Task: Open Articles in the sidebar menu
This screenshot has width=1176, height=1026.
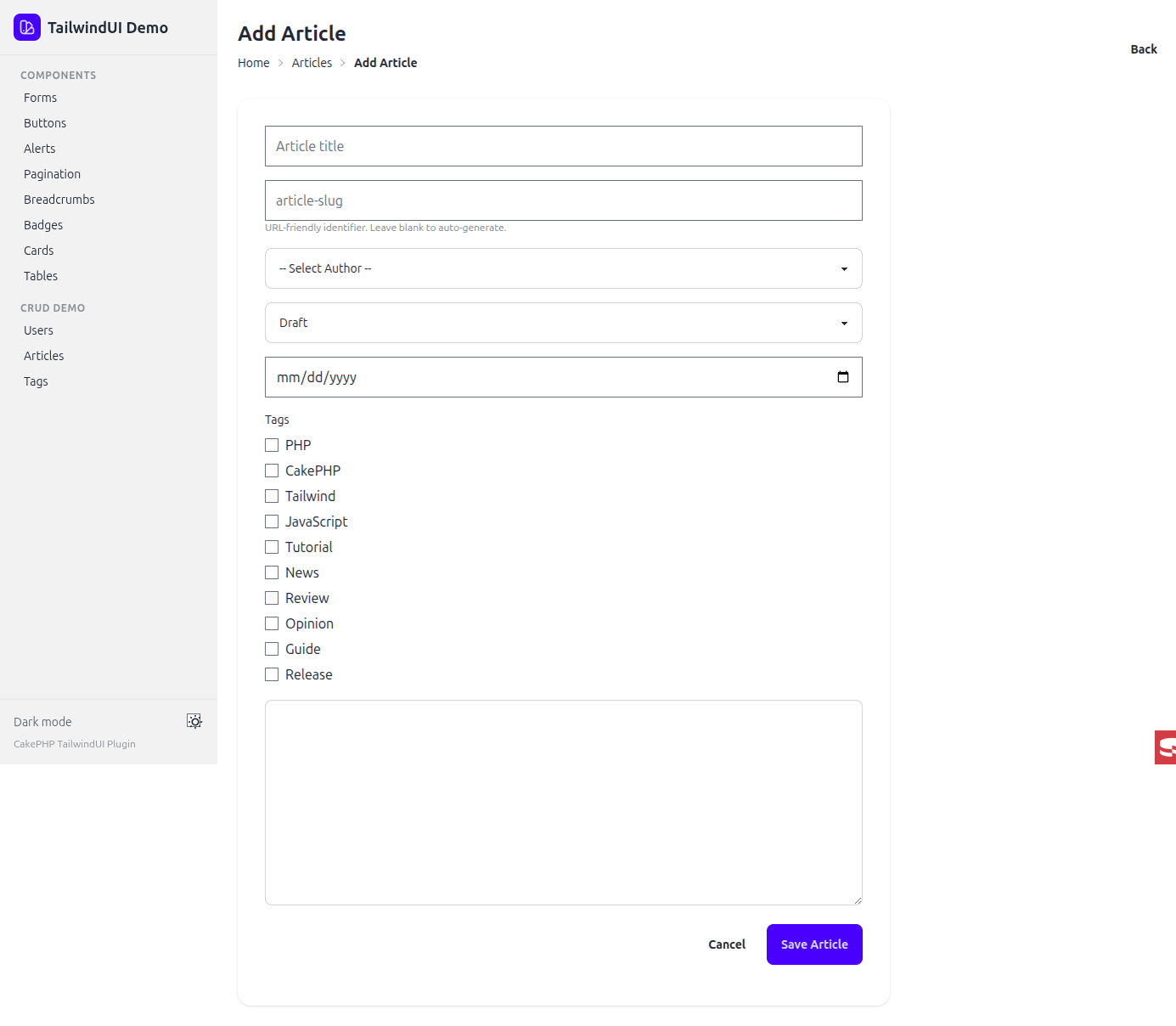Action: pyautogui.click(x=44, y=356)
